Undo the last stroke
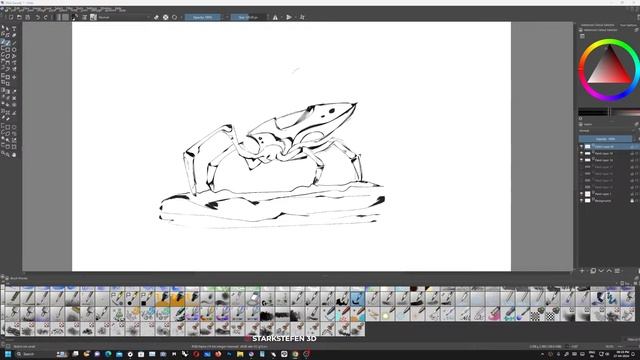The width and height of the screenshot is (640, 360). click(x=38, y=17)
